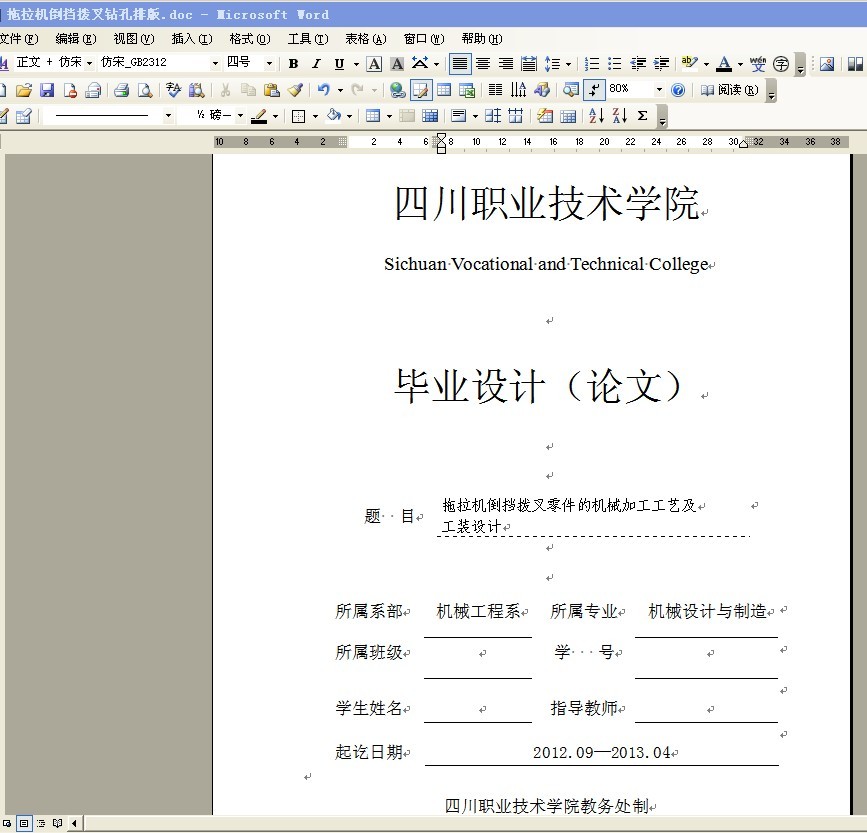Insert Excel worksheet icon
The width and height of the screenshot is (867, 833).
467,90
